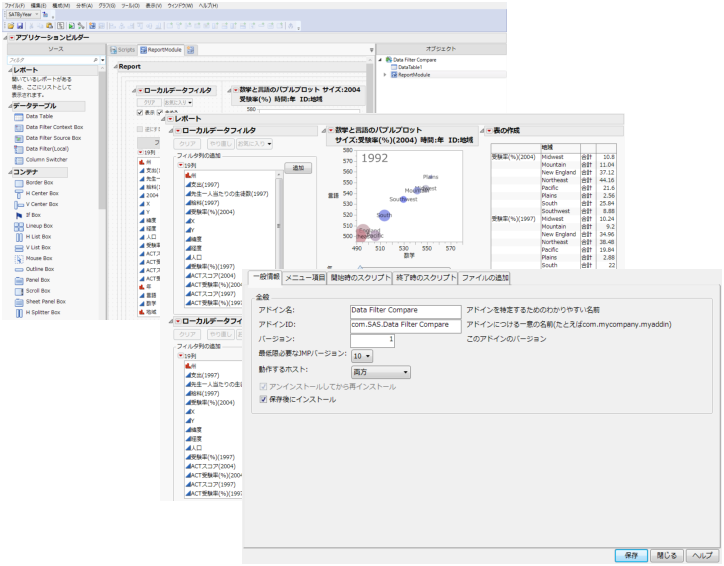Click the 閉じる button
Image resolution: width=724 pixels, height=566 pixels.
(x=667, y=555)
